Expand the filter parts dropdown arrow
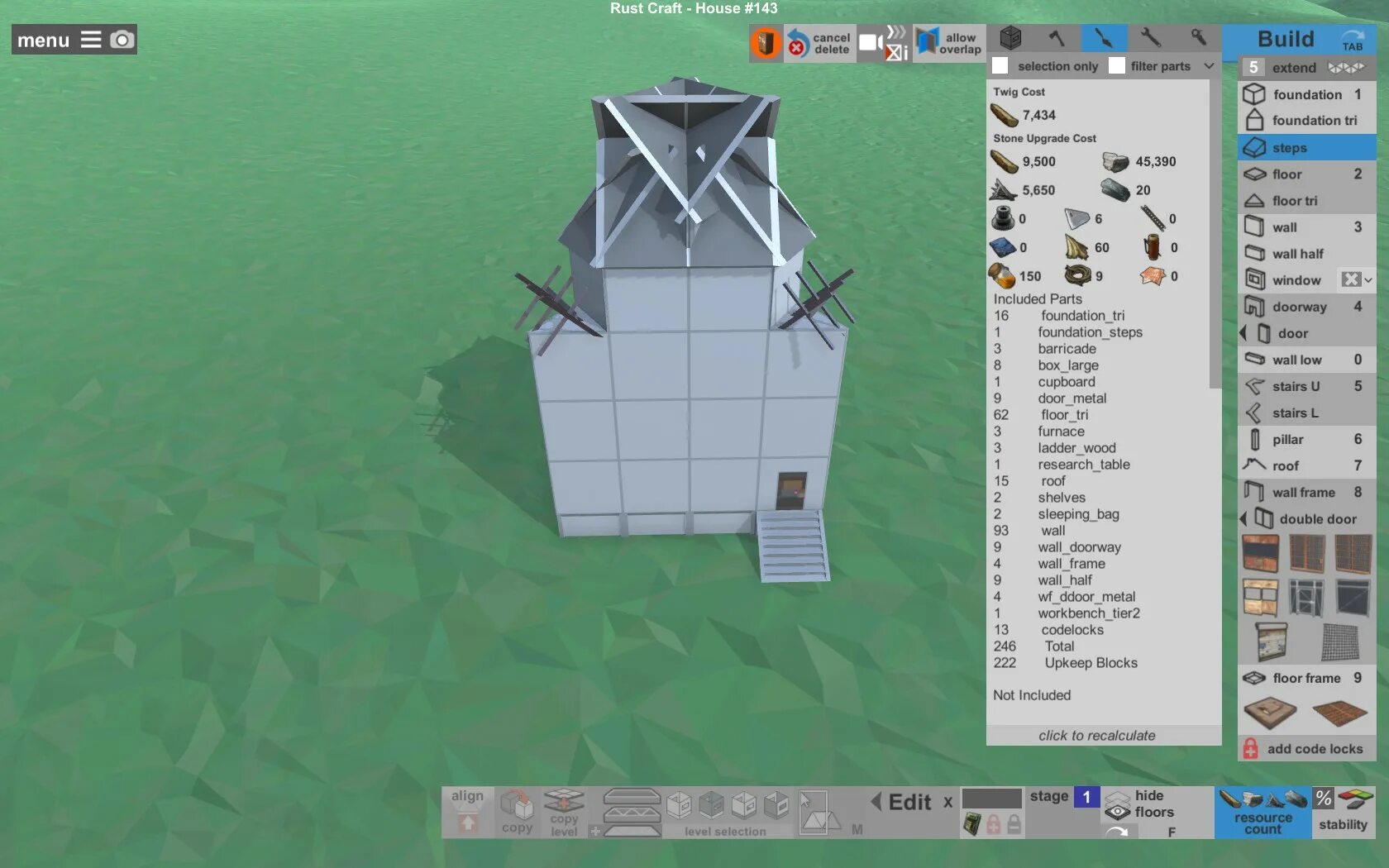Viewport: 1389px width, 868px height. coord(1209,66)
